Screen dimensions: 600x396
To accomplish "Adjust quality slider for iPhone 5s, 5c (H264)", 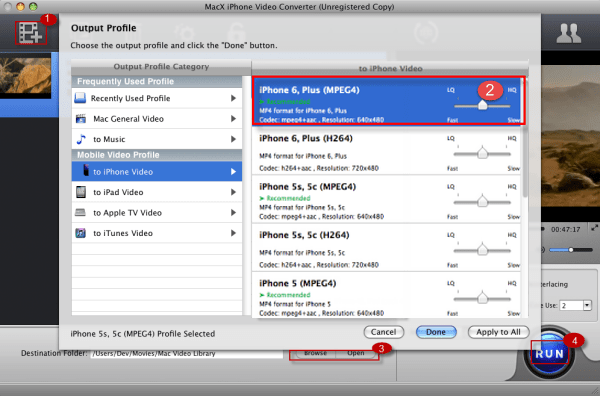I will pos(482,250).
